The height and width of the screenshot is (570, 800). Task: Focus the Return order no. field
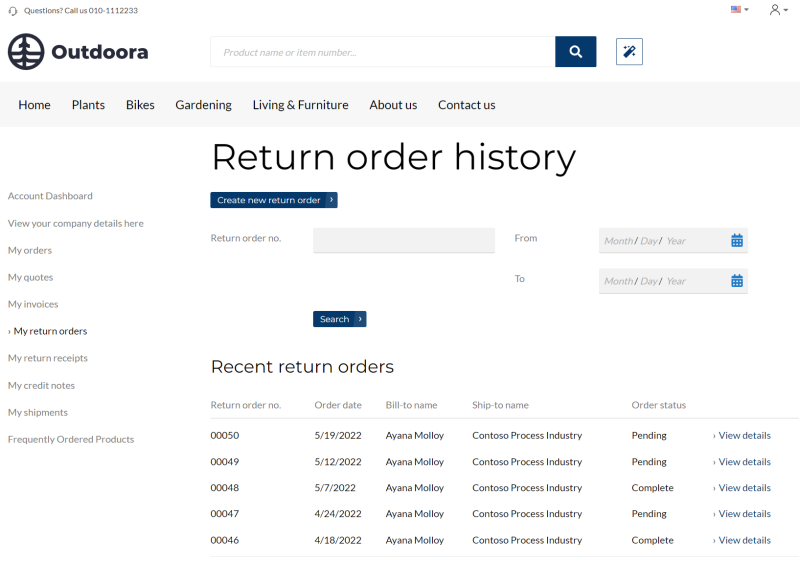[x=404, y=240]
